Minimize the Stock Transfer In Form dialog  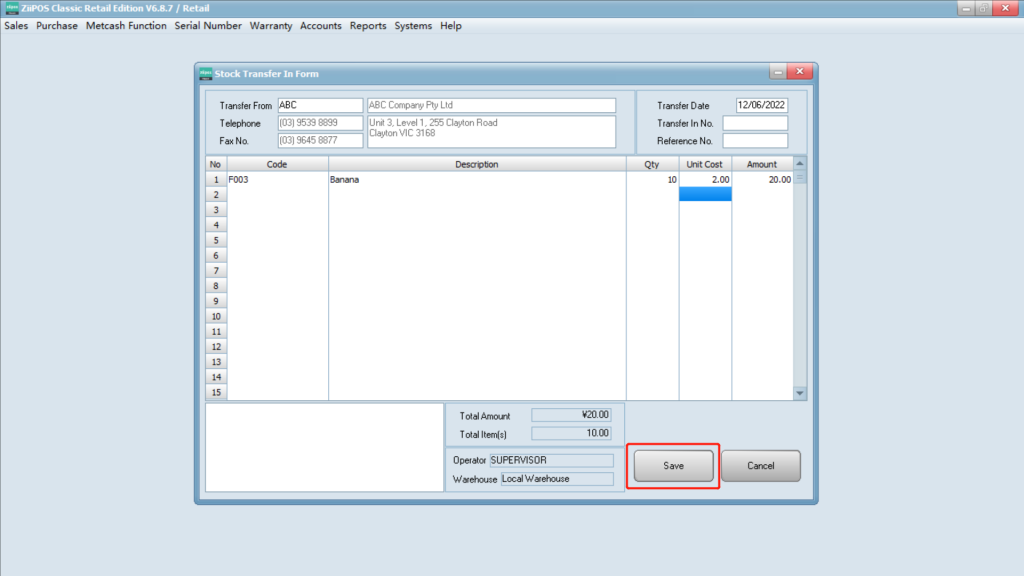pos(778,73)
